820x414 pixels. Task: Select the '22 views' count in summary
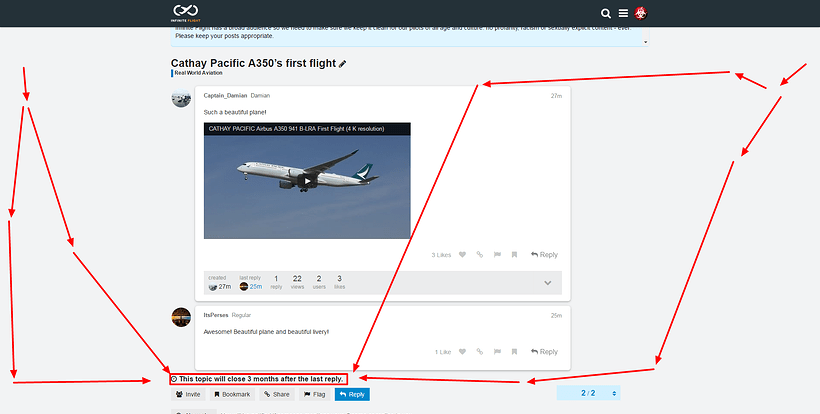point(297,282)
